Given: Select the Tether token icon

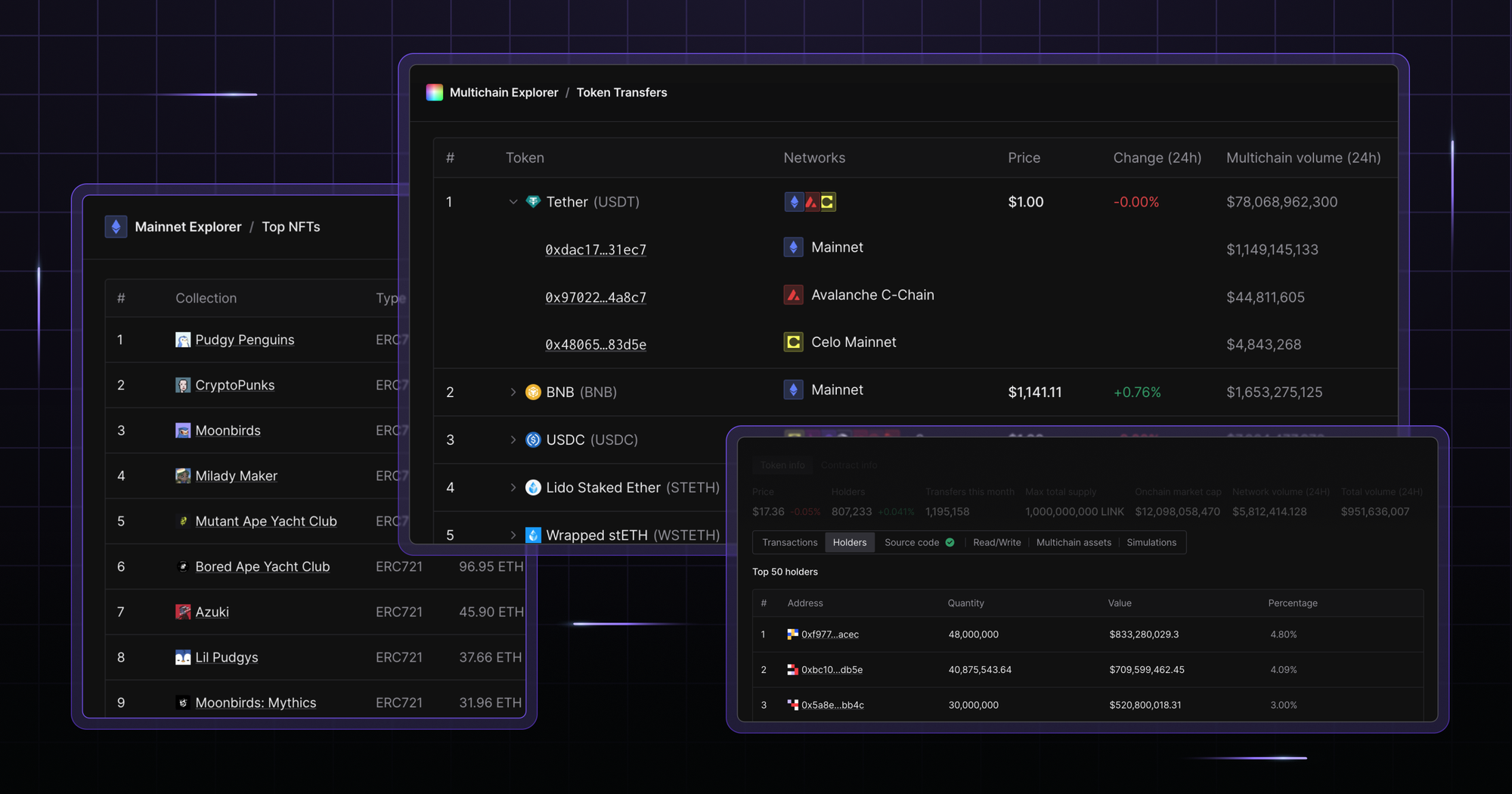Looking at the screenshot, I should click(x=533, y=202).
